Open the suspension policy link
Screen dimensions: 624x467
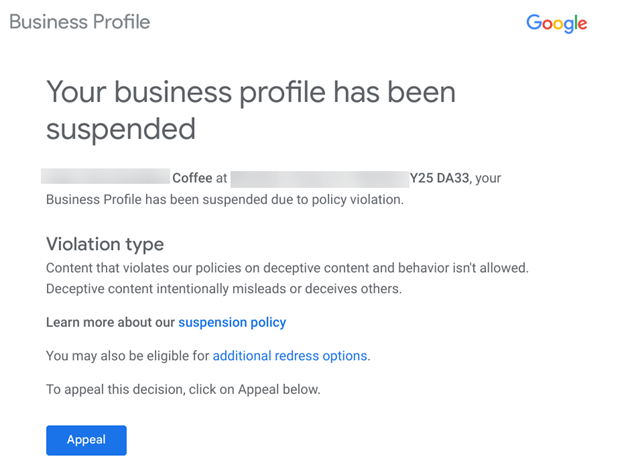tap(232, 322)
